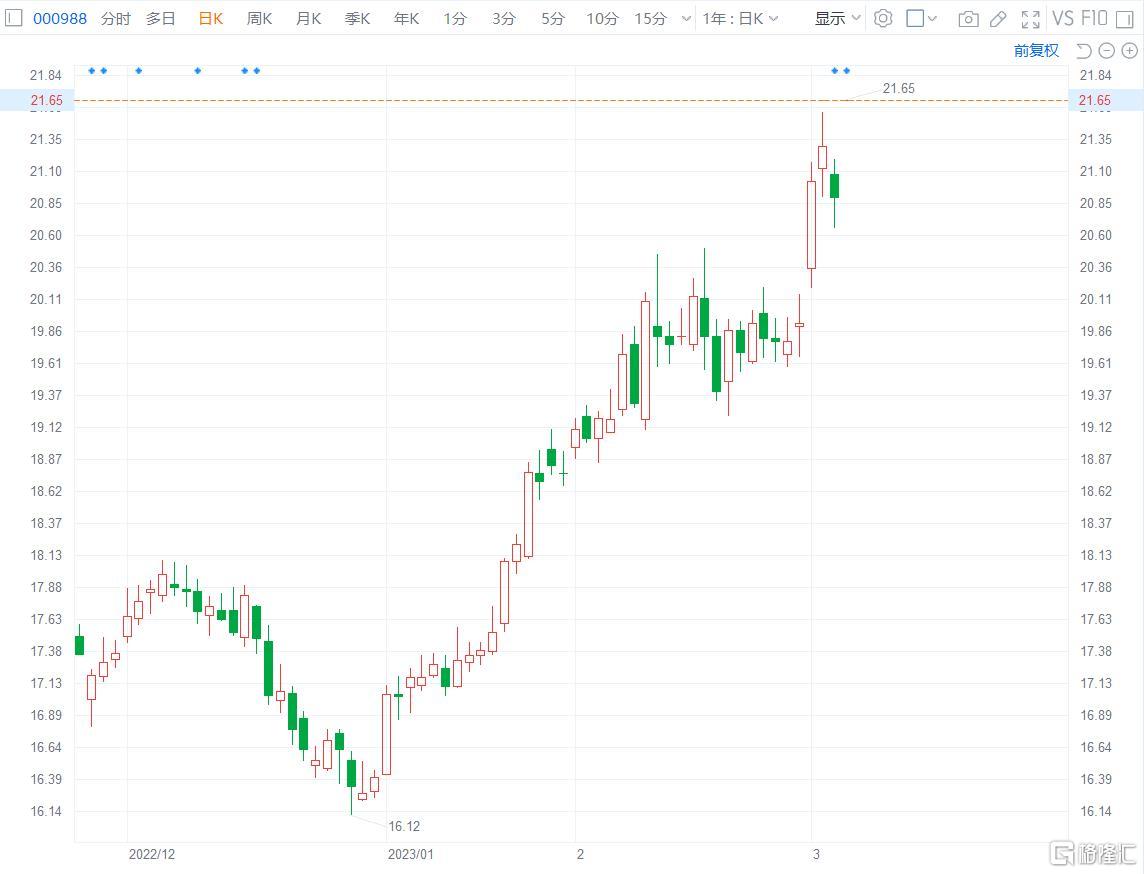This screenshot has height=874, width=1144.
Task: Switch to 周K weekly chart tab
Action: [x=259, y=18]
